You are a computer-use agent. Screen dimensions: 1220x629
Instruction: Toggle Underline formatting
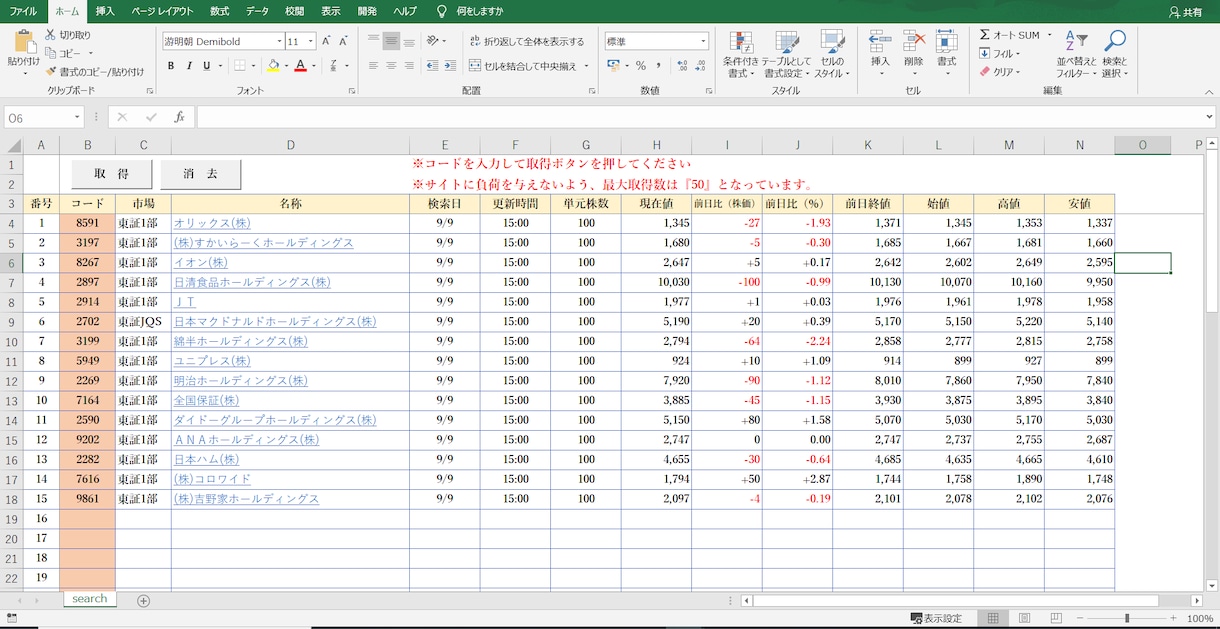pos(207,66)
